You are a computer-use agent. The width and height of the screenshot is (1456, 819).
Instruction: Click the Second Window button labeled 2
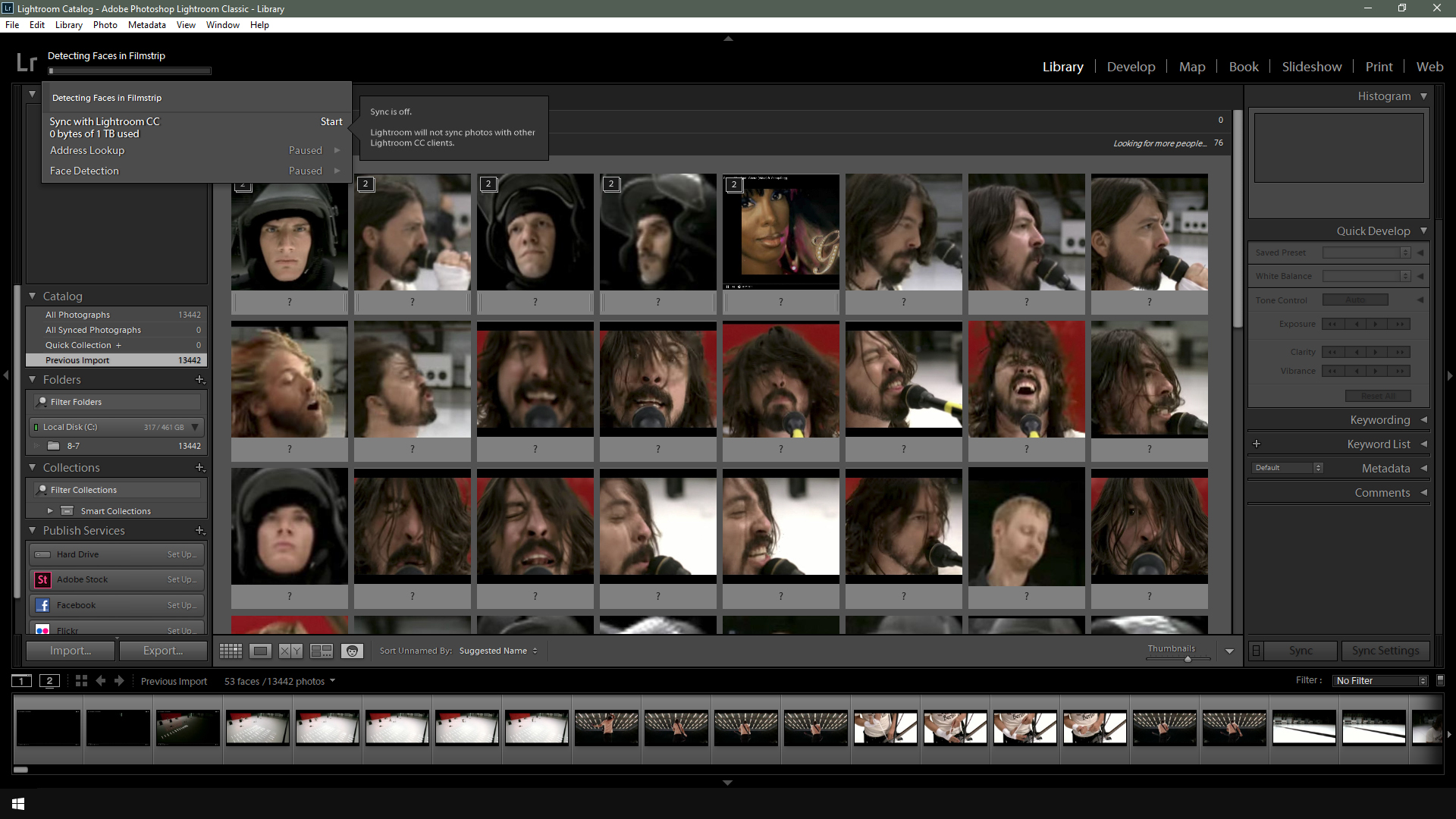click(x=49, y=680)
